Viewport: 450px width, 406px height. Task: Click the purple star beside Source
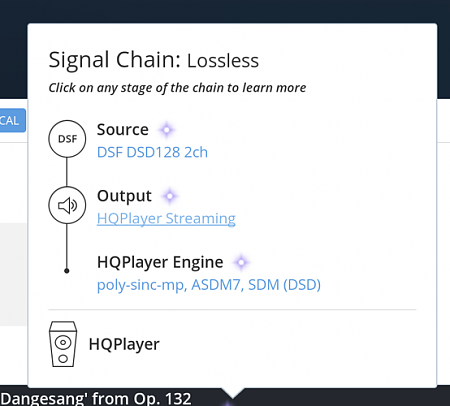[167, 130]
